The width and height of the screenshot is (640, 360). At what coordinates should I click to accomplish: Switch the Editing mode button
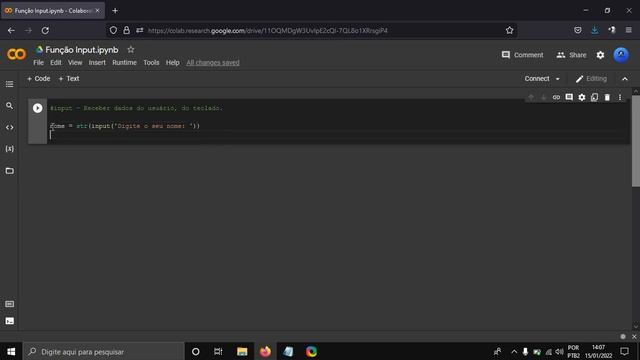(x=591, y=79)
